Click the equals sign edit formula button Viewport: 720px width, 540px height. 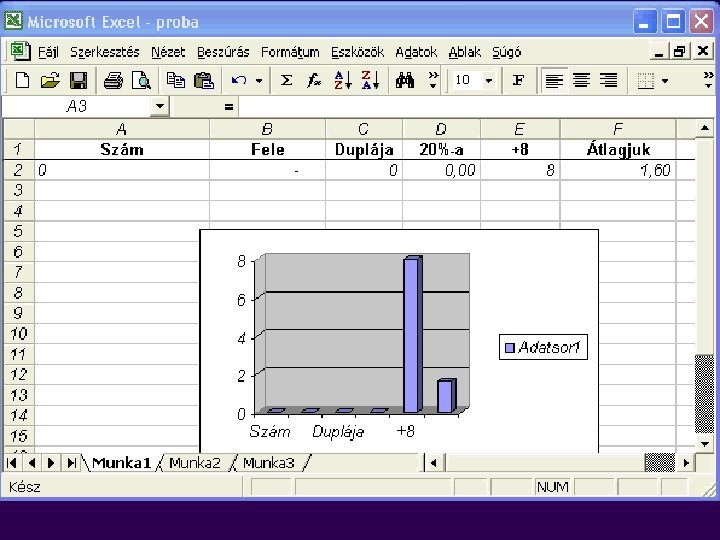(x=229, y=107)
